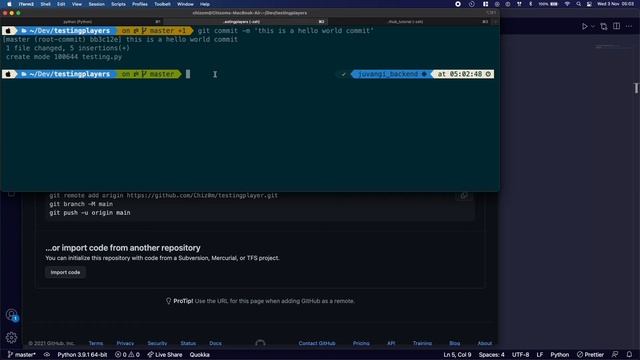Click LF end-of-line selector in status bar
Viewport: 640px width, 360px height.
point(540,355)
